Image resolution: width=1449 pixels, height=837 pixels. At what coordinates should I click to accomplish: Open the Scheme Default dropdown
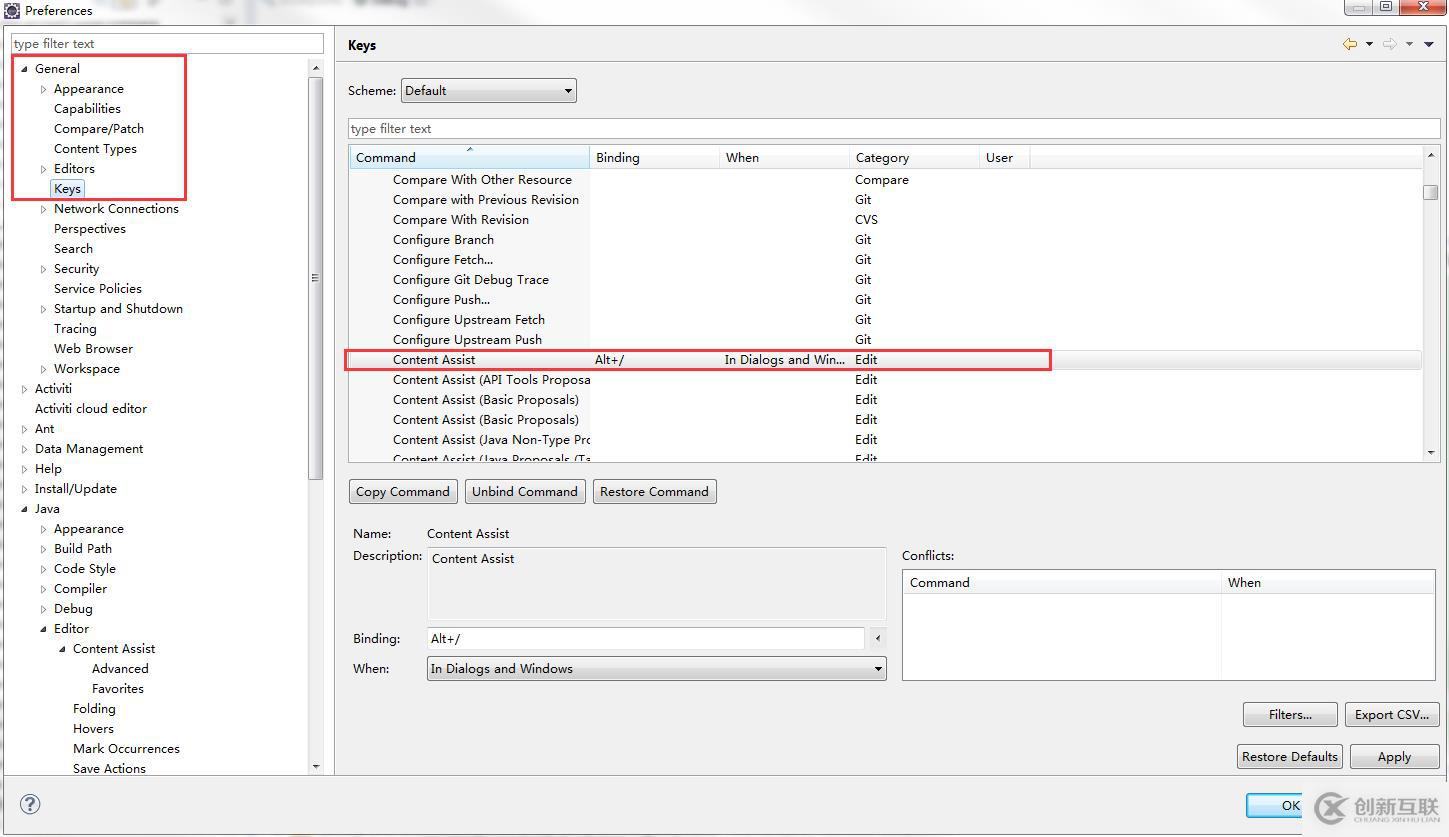coord(488,91)
